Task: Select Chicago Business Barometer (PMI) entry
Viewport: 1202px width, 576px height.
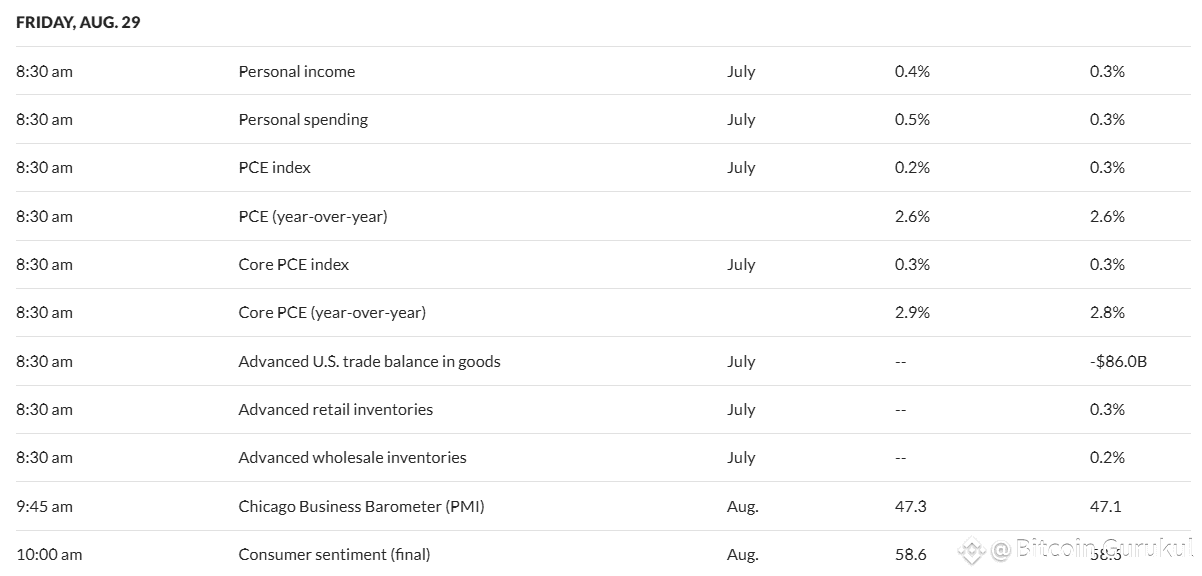Action: 362,506
